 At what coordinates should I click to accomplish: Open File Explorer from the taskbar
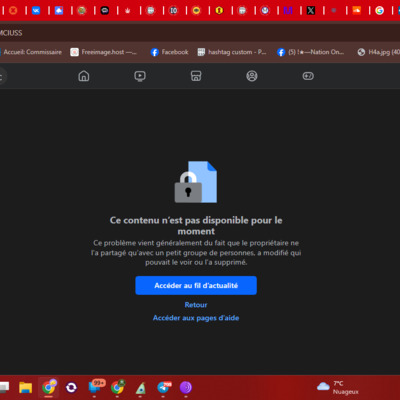pos(25,387)
